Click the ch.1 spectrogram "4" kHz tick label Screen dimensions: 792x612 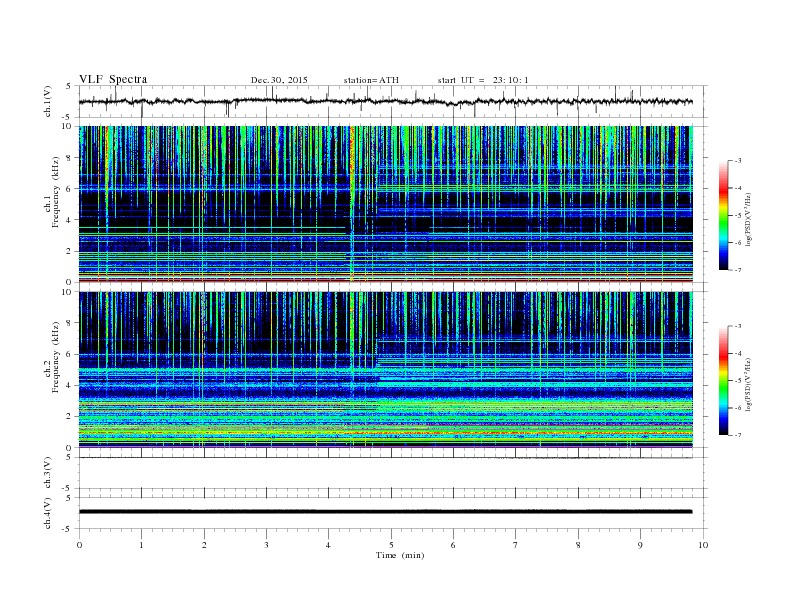[69, 220]
